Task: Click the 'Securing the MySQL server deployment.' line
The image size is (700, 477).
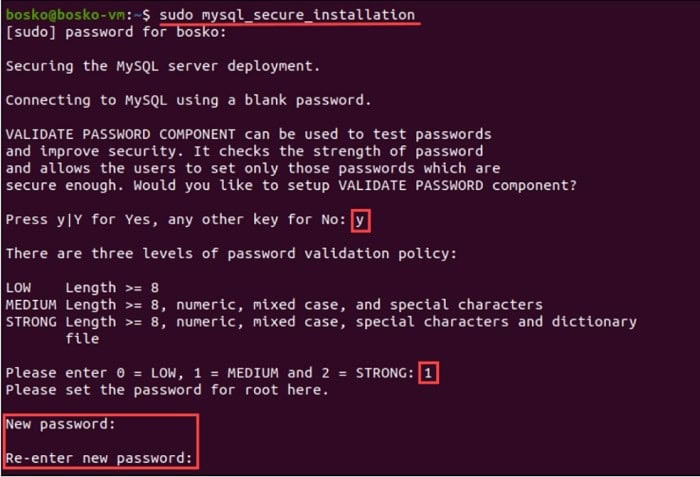Action: coord(163,66)
